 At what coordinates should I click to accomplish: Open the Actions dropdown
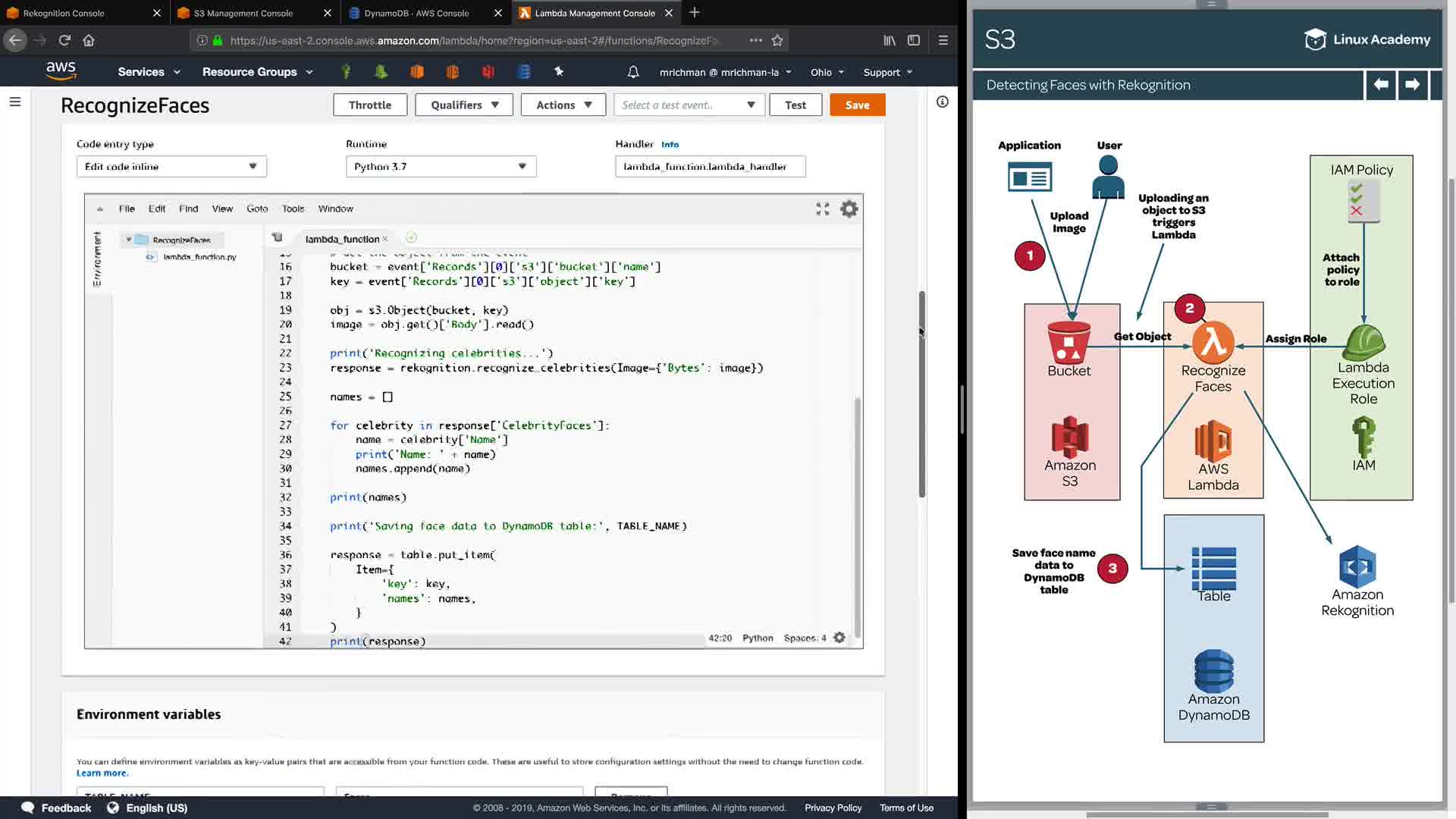coord(563,105)
